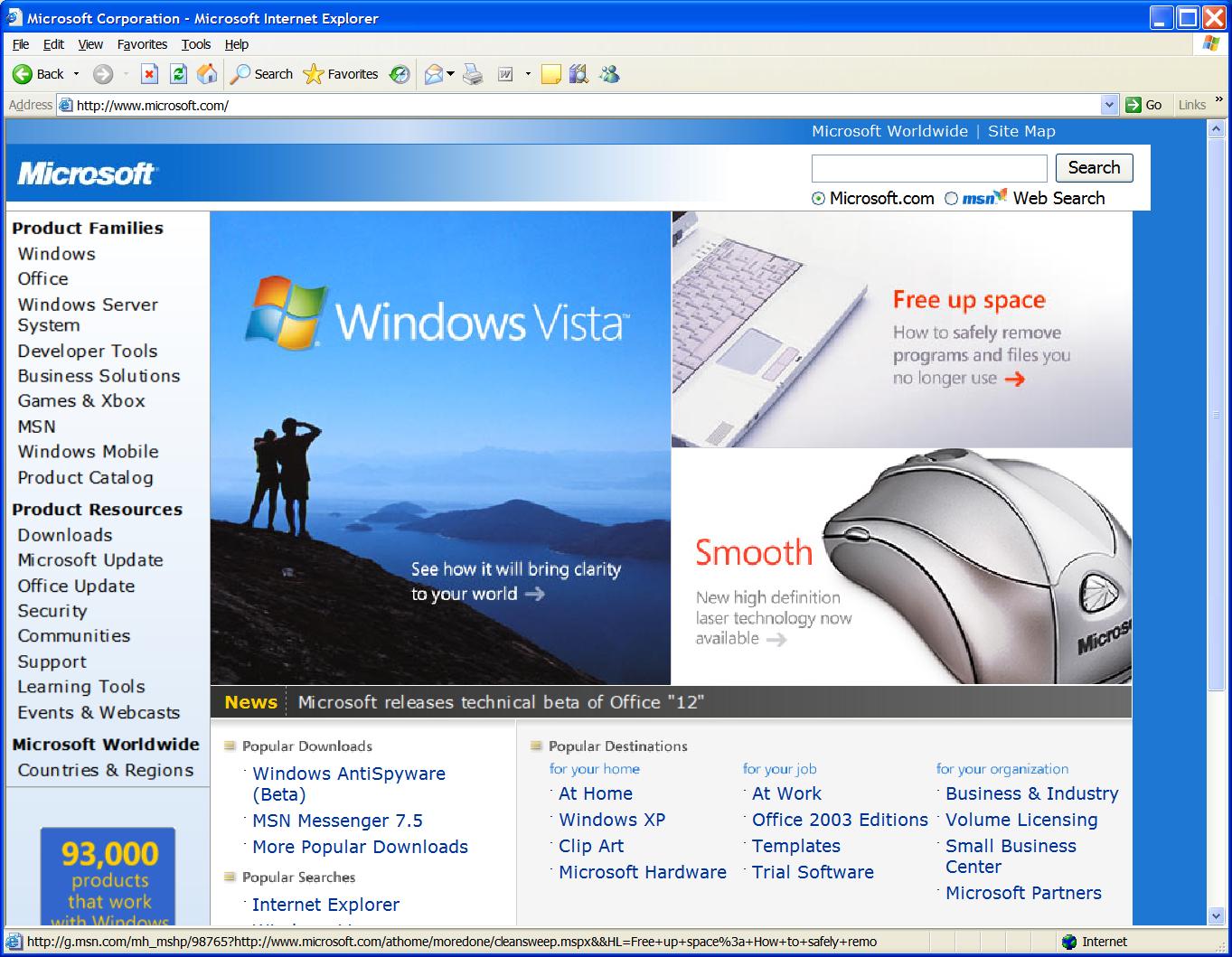Open the Favorites star pane
Viewport: 1232px width, 957px height.
341,74
